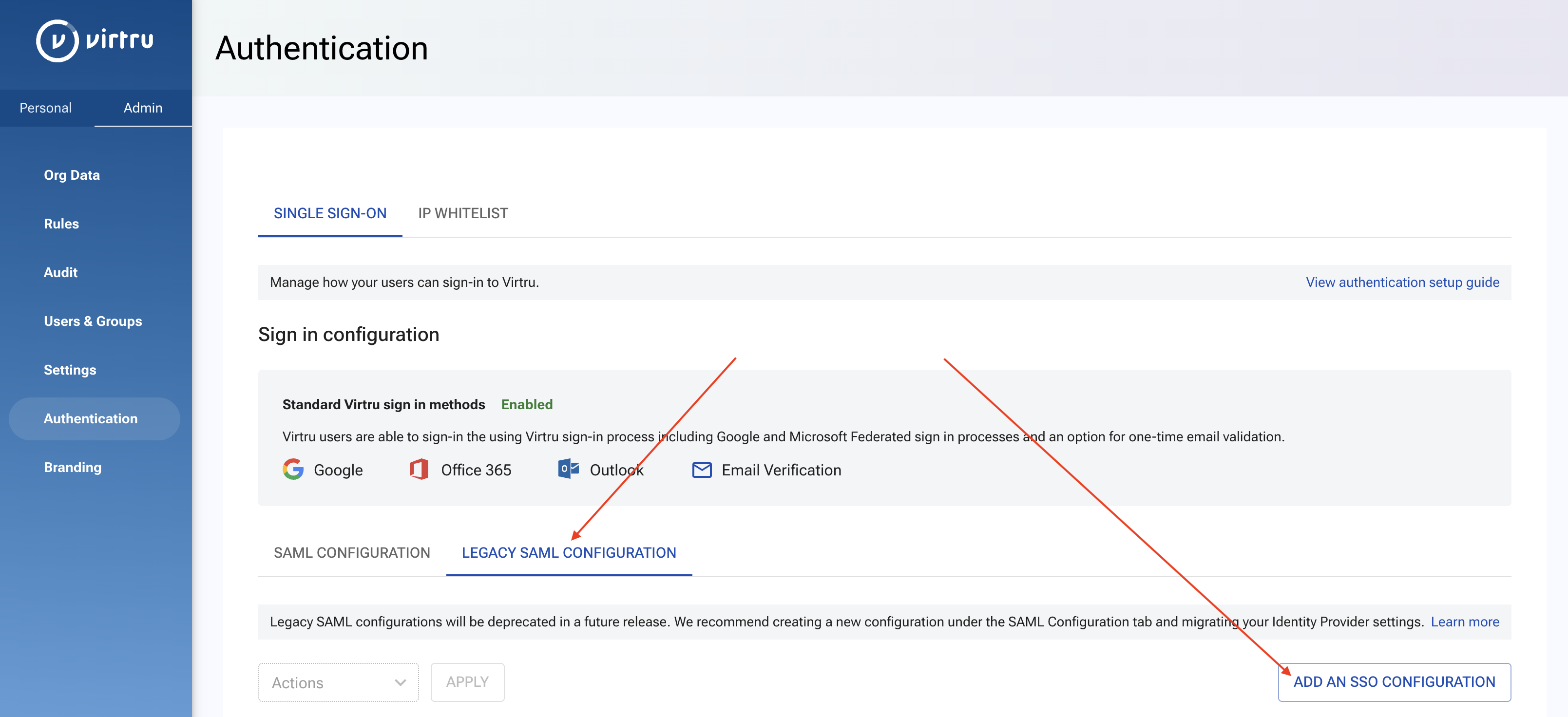Switch to the Personal tab
This screenshot has width=1568, height=717.
[46, 108]
